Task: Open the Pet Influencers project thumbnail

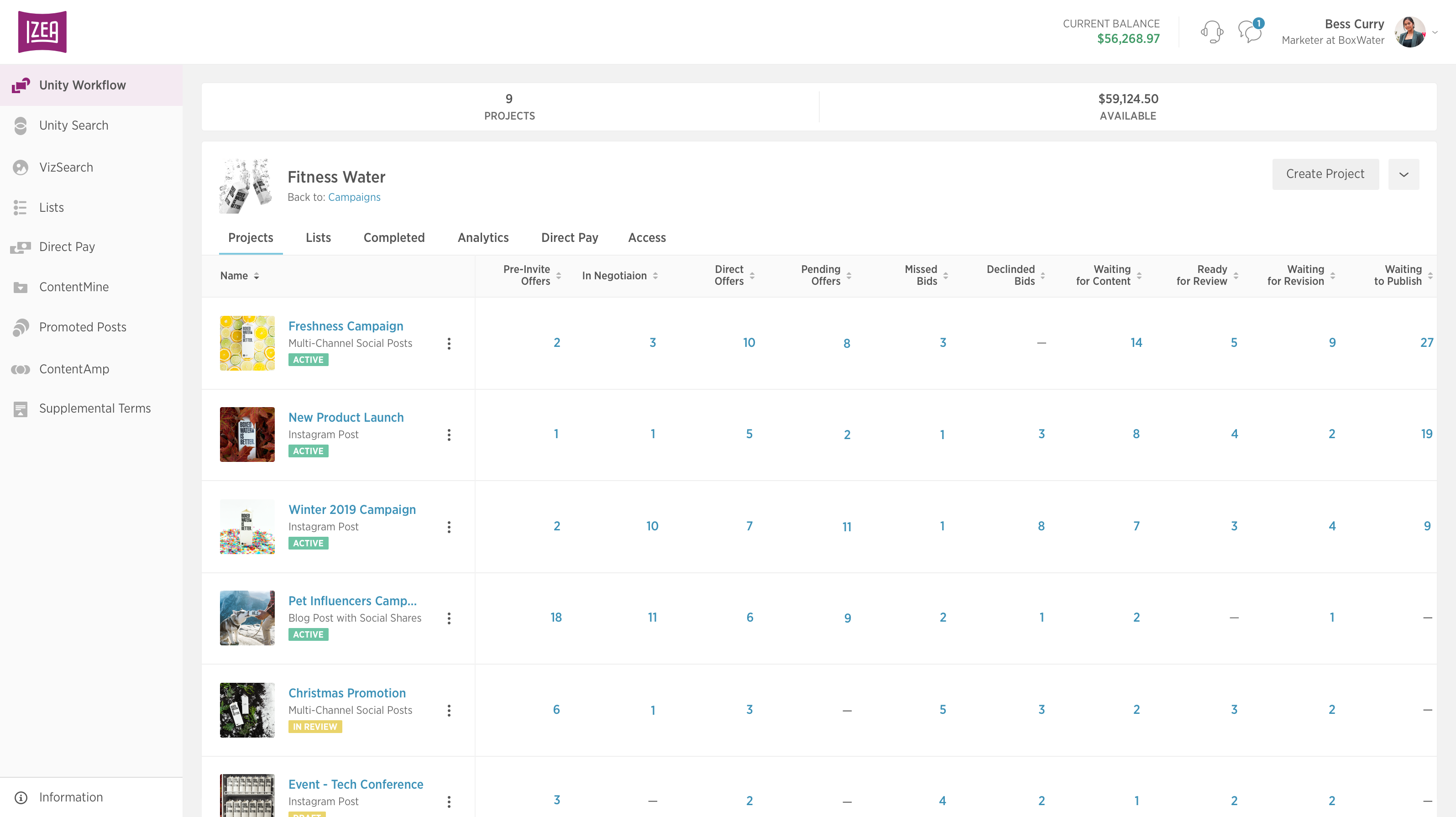Action: tap(247, 618)
